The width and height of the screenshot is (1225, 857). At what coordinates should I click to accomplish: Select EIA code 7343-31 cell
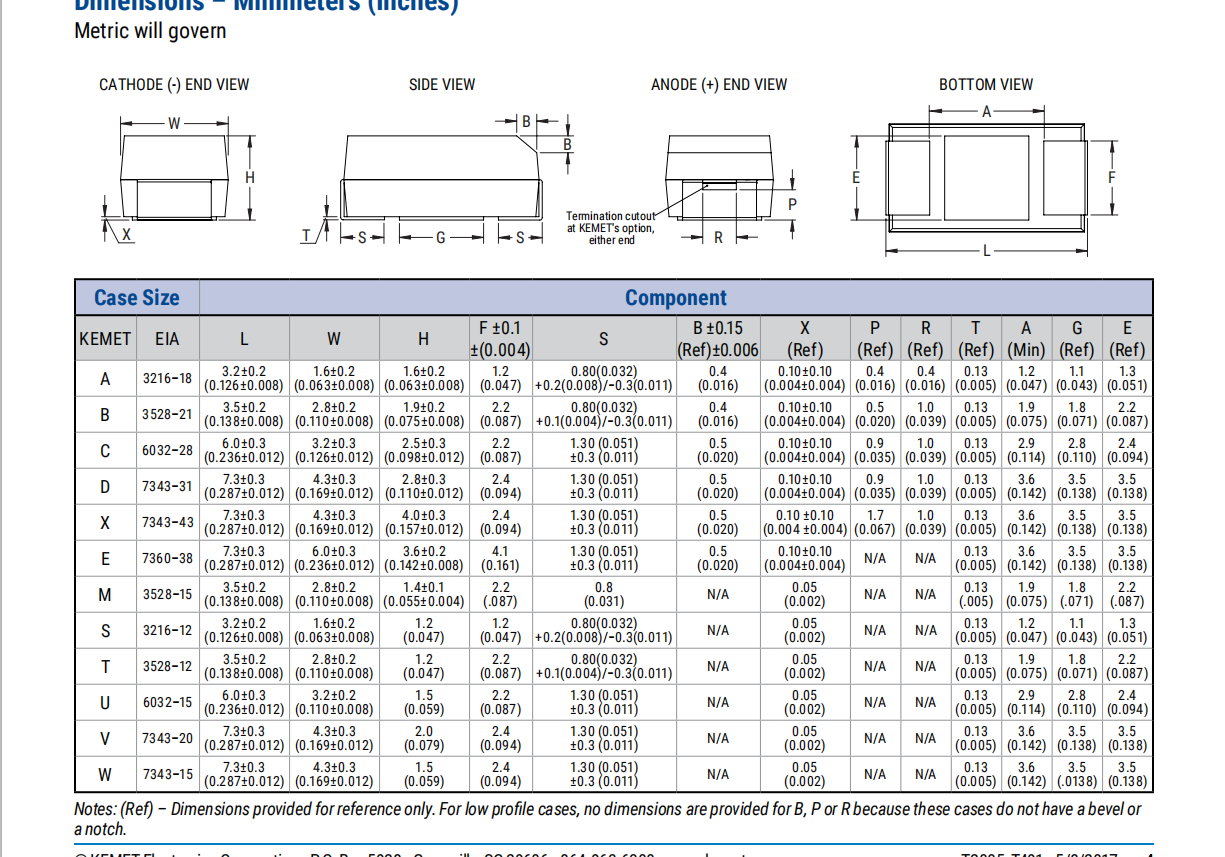pyautogui.click(x=167, y=487)
